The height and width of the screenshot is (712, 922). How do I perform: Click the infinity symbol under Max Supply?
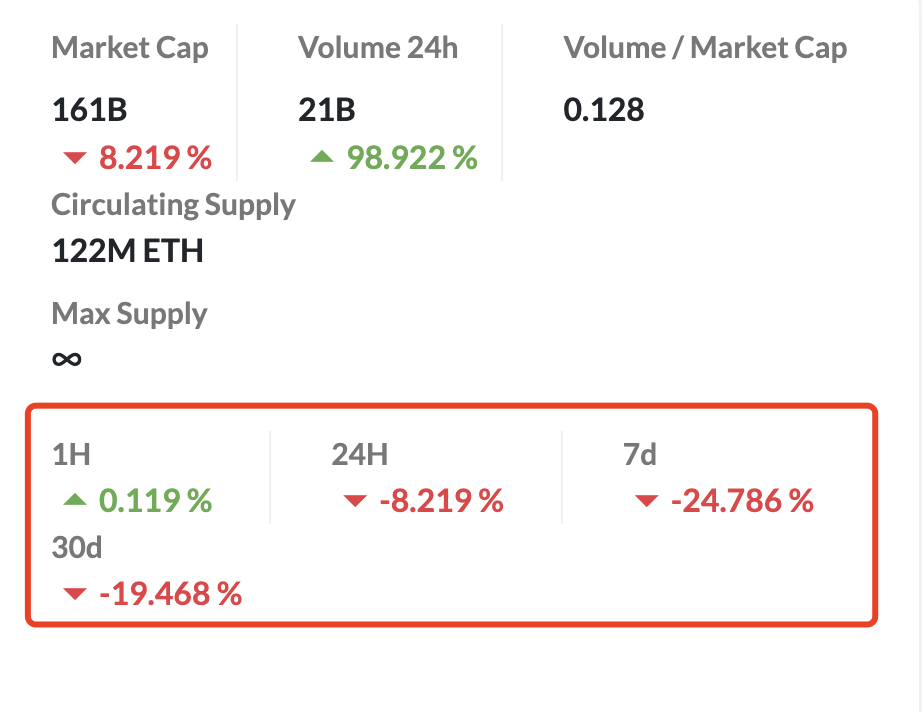click(x=66, y=359)
